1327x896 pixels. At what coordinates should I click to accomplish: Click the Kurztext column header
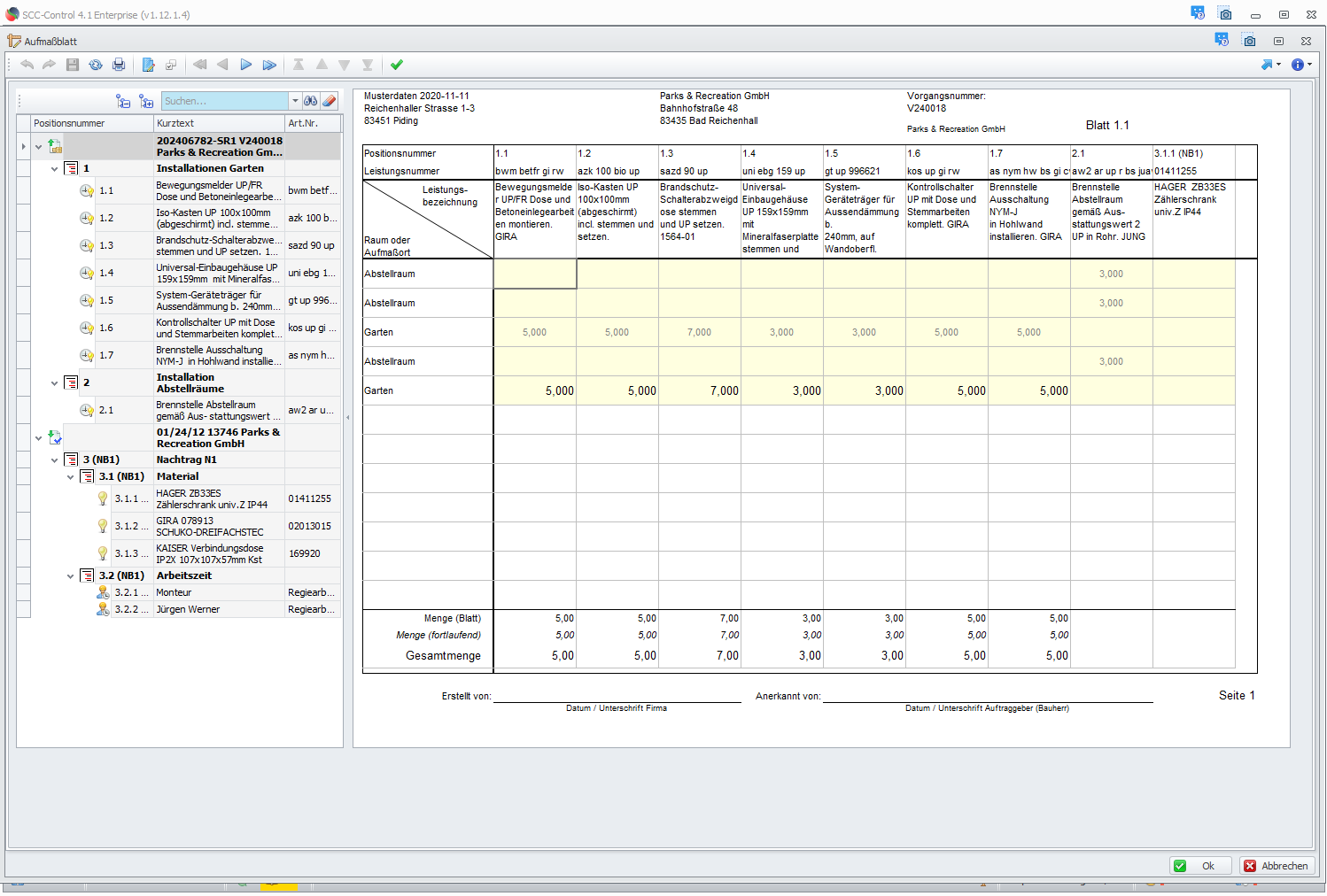coord(218,123)
